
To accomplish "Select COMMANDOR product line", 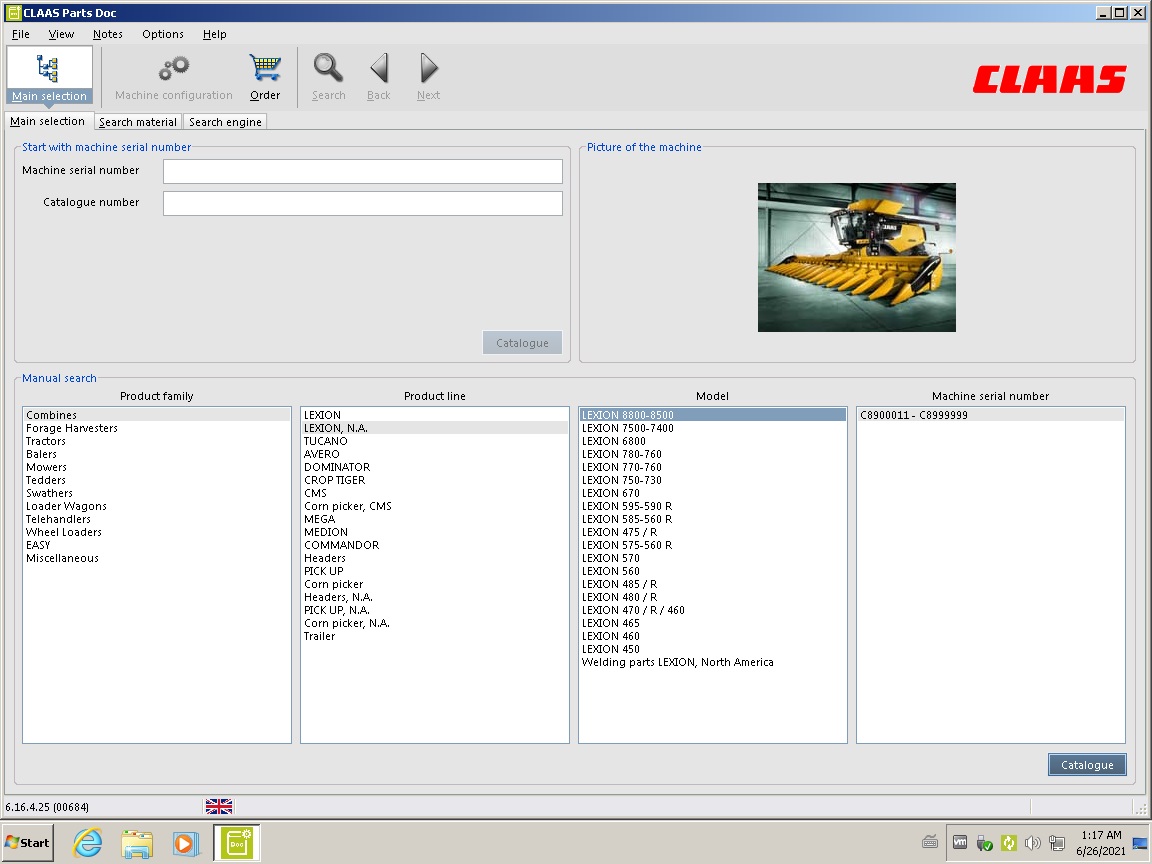I will click(434, 545).
